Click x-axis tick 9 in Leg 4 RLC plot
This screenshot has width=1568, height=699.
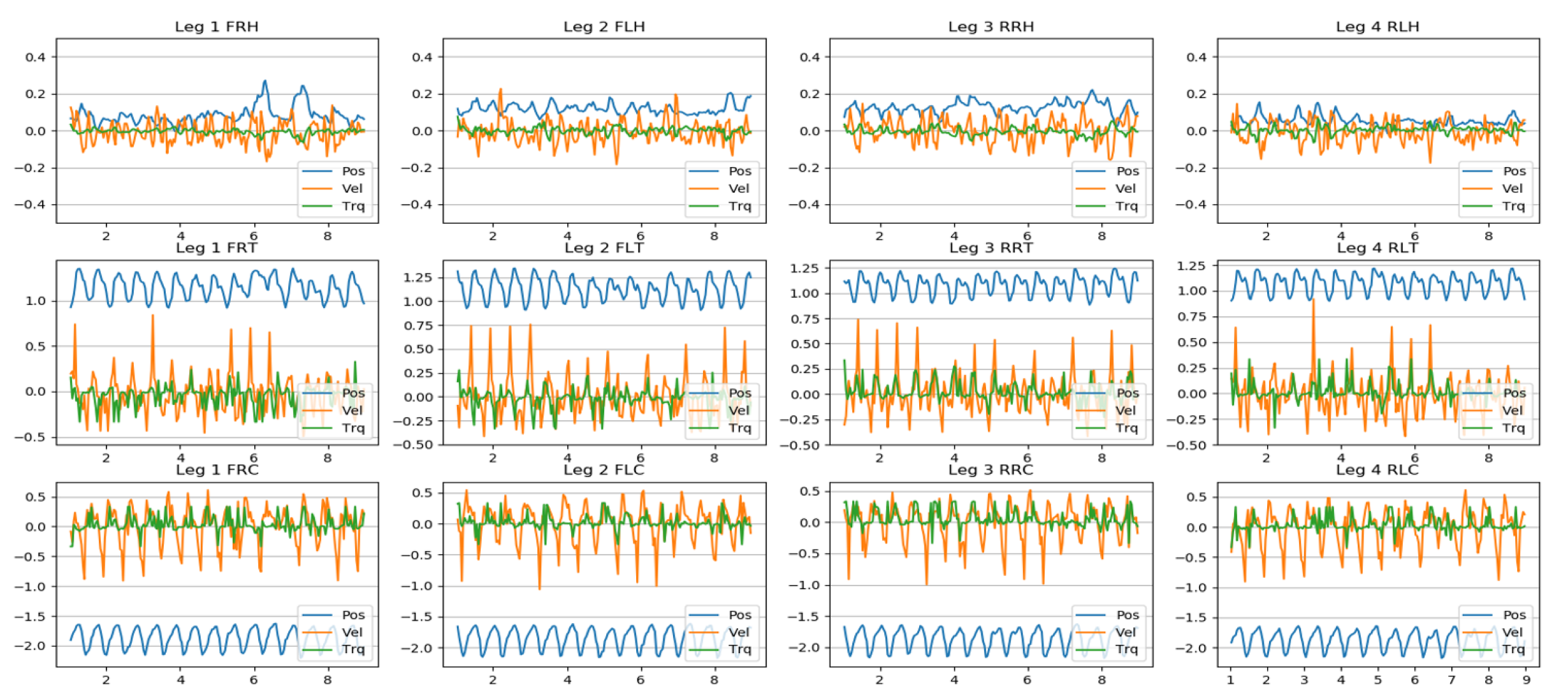click(1526, 681)
